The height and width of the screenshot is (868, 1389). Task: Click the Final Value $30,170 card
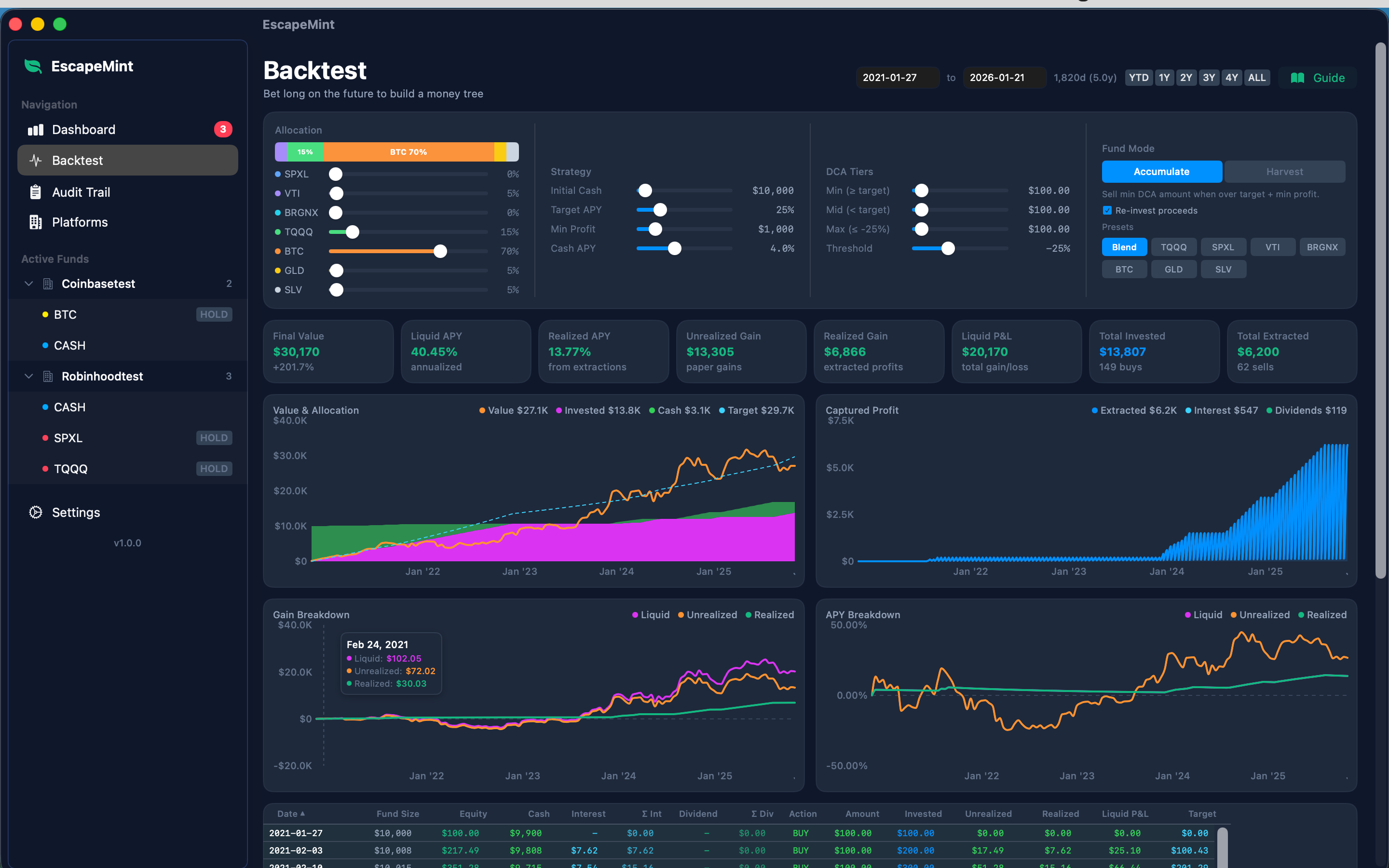[328, 352]
